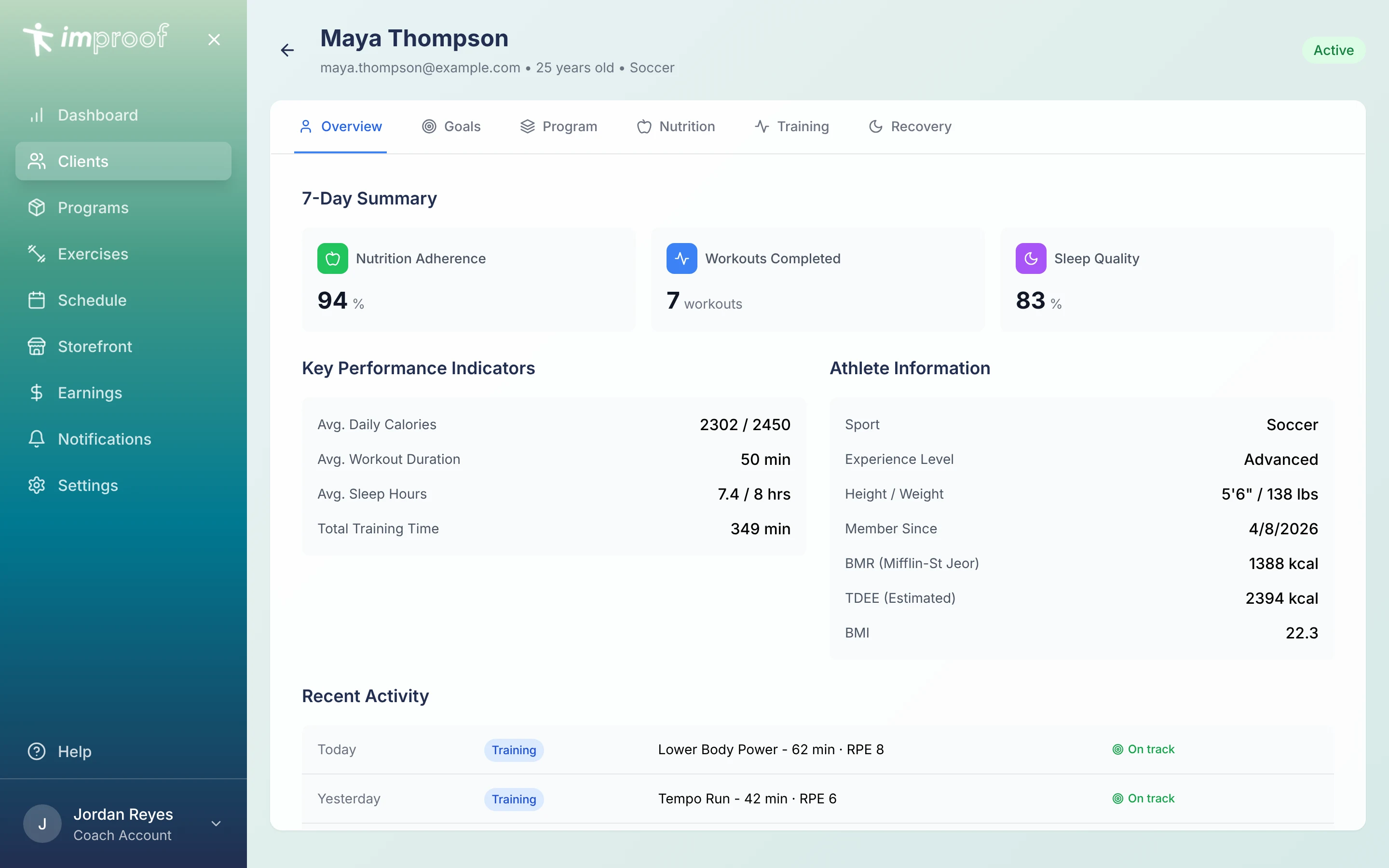Click the Notifications bell icon

click(37, 439)
